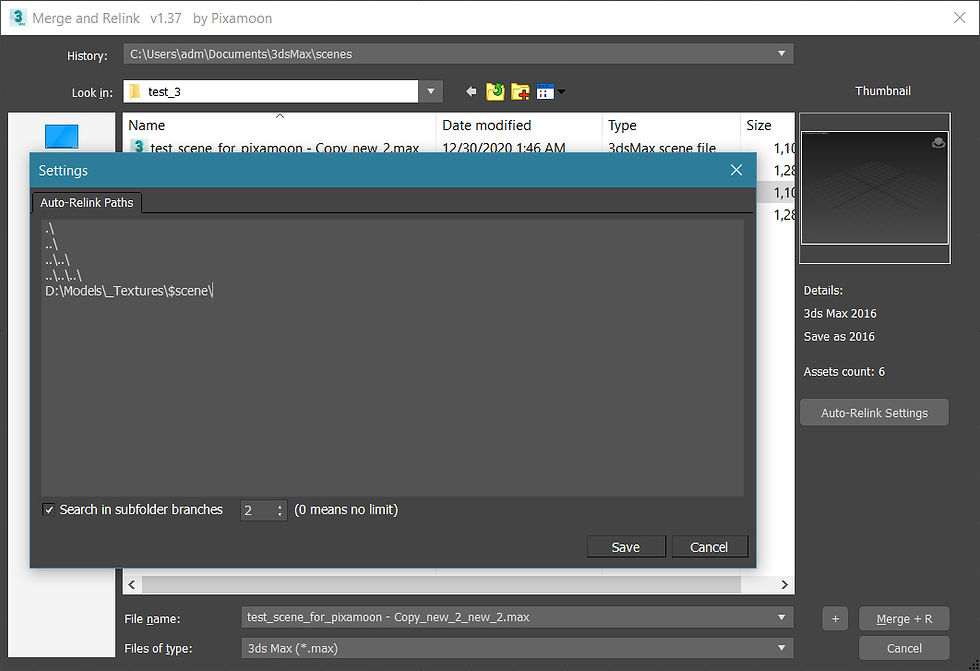
Task: Sort files by Type column
Action: (x=671, y=125)
